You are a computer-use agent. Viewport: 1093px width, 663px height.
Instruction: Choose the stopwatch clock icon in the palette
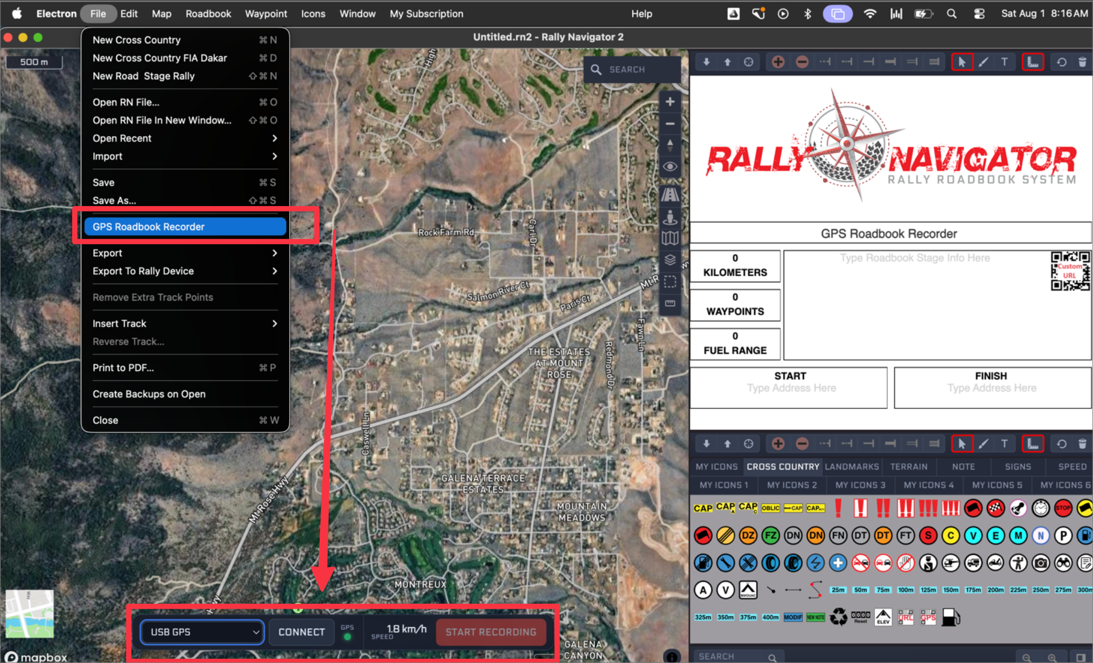tap(1041, 508)
